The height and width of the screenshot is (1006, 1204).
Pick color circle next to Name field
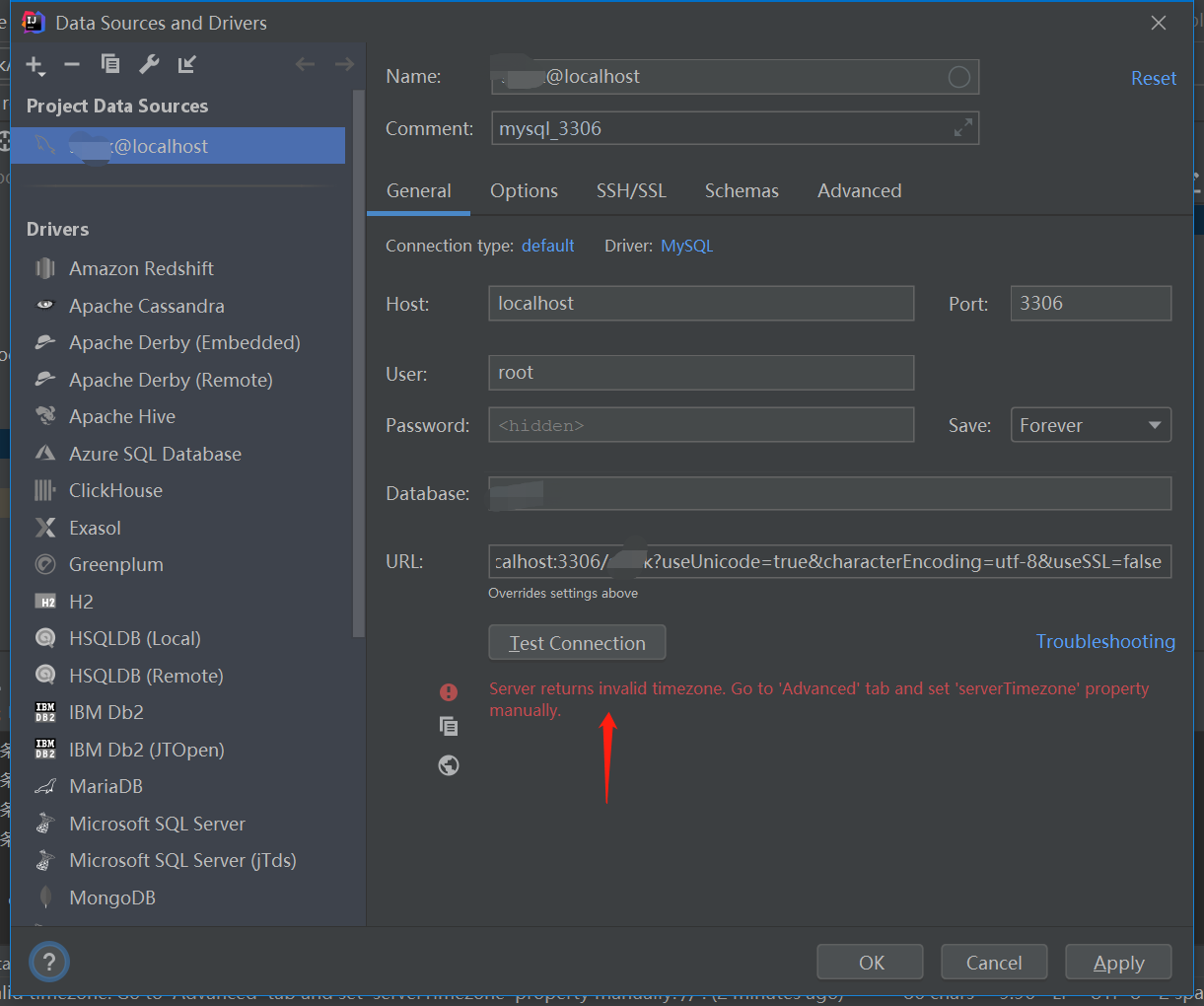[x=958, y=77]
